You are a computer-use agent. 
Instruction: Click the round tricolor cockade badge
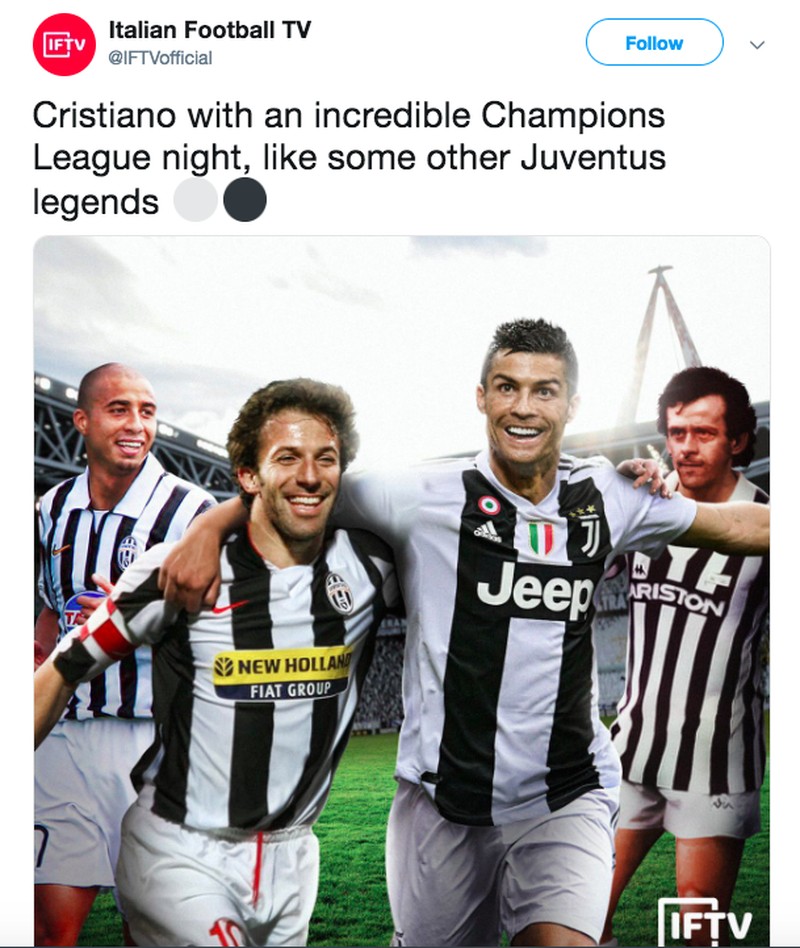point(489,505)
